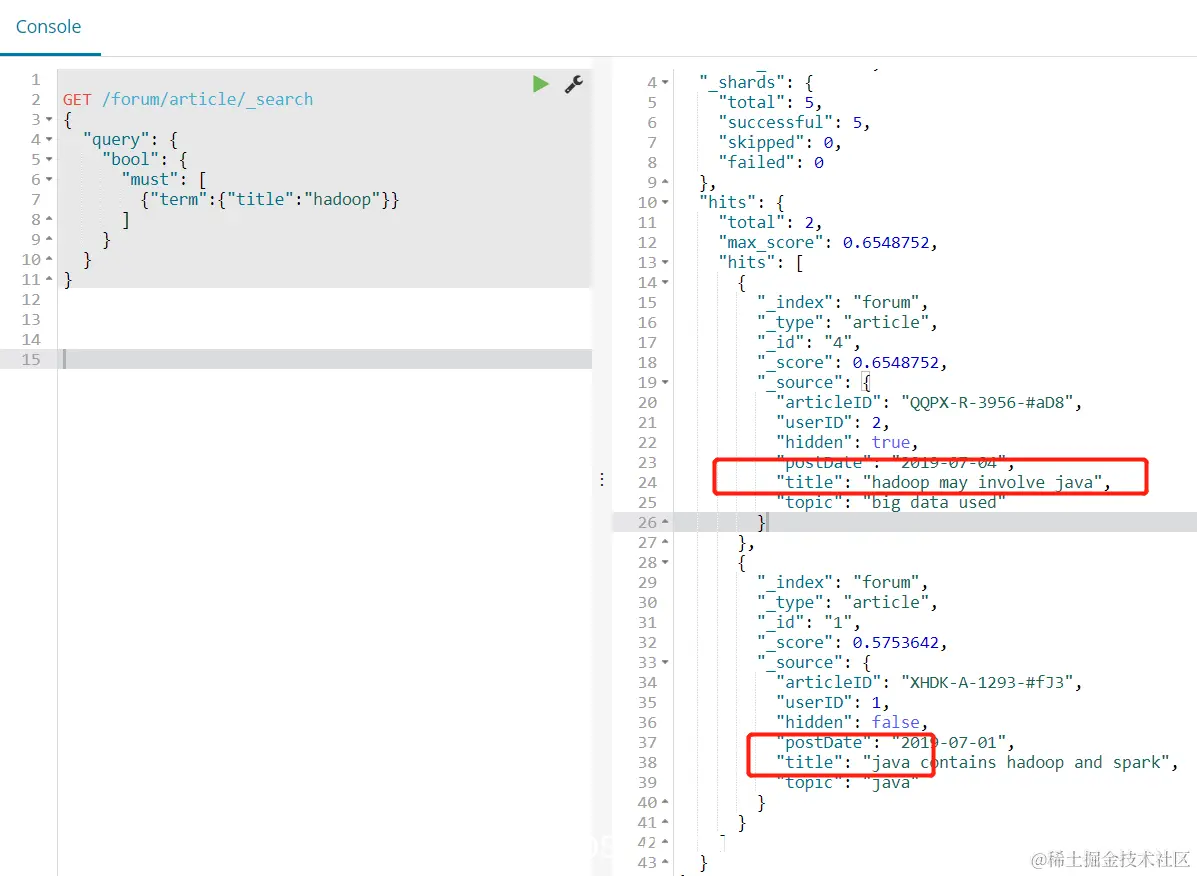Toggle fold marker at editor line 8
The width and height of the screenshot is (1197, 876).
point(49,219)
